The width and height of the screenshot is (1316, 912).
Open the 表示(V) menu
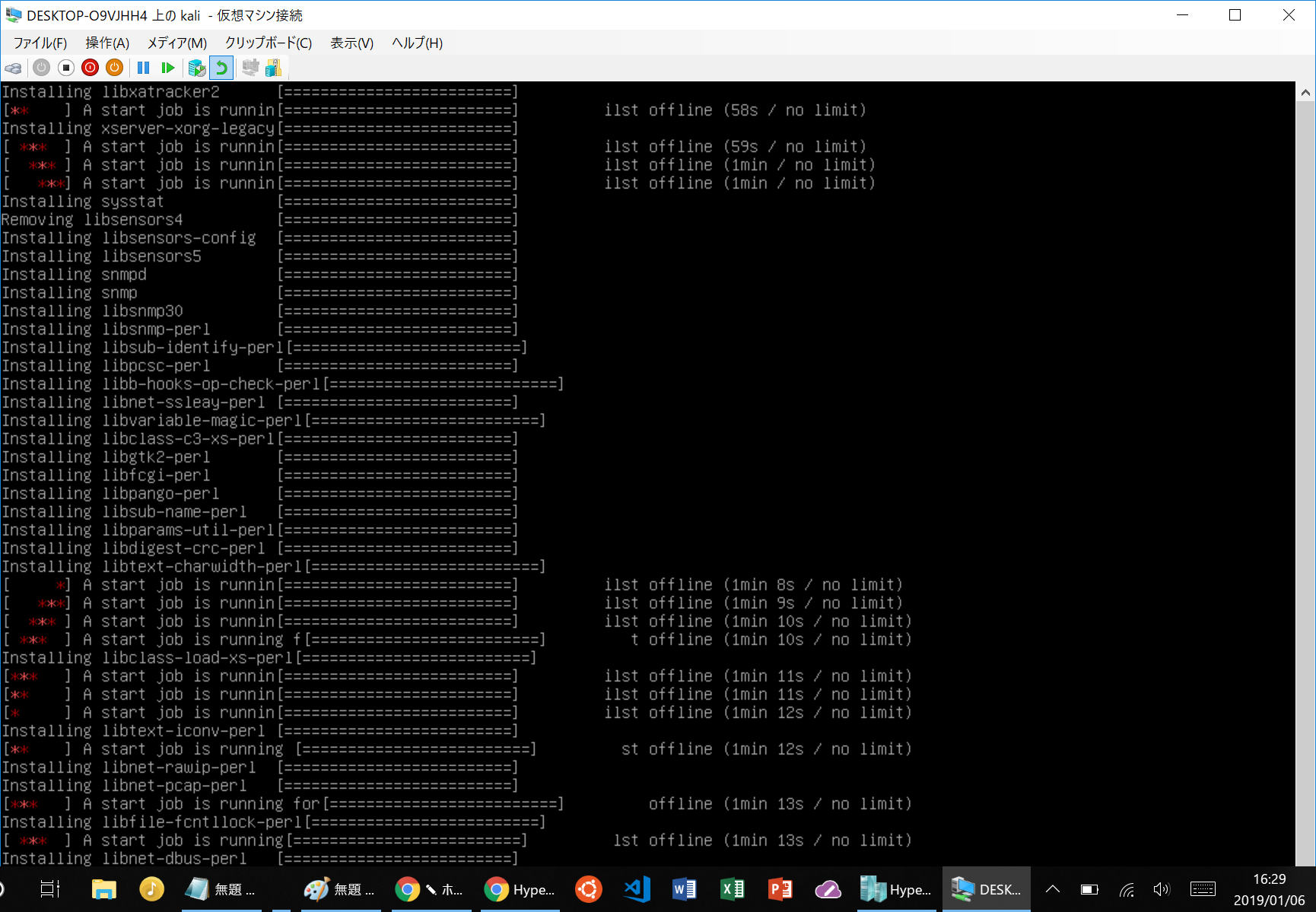coord(351,43)
